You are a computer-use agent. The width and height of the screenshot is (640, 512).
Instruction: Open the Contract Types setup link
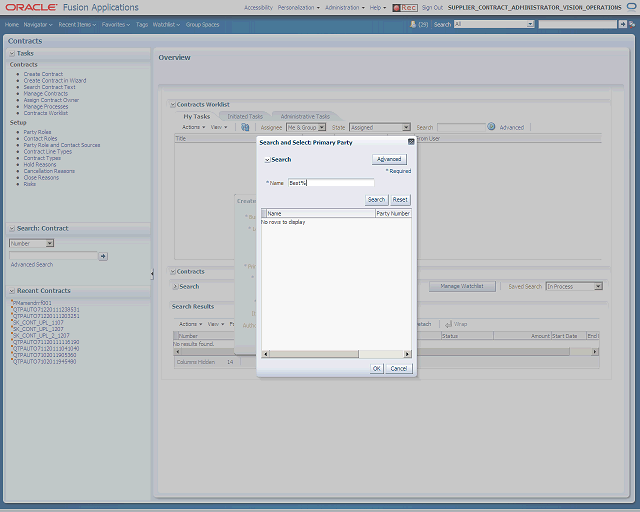[x=42, y=158]
